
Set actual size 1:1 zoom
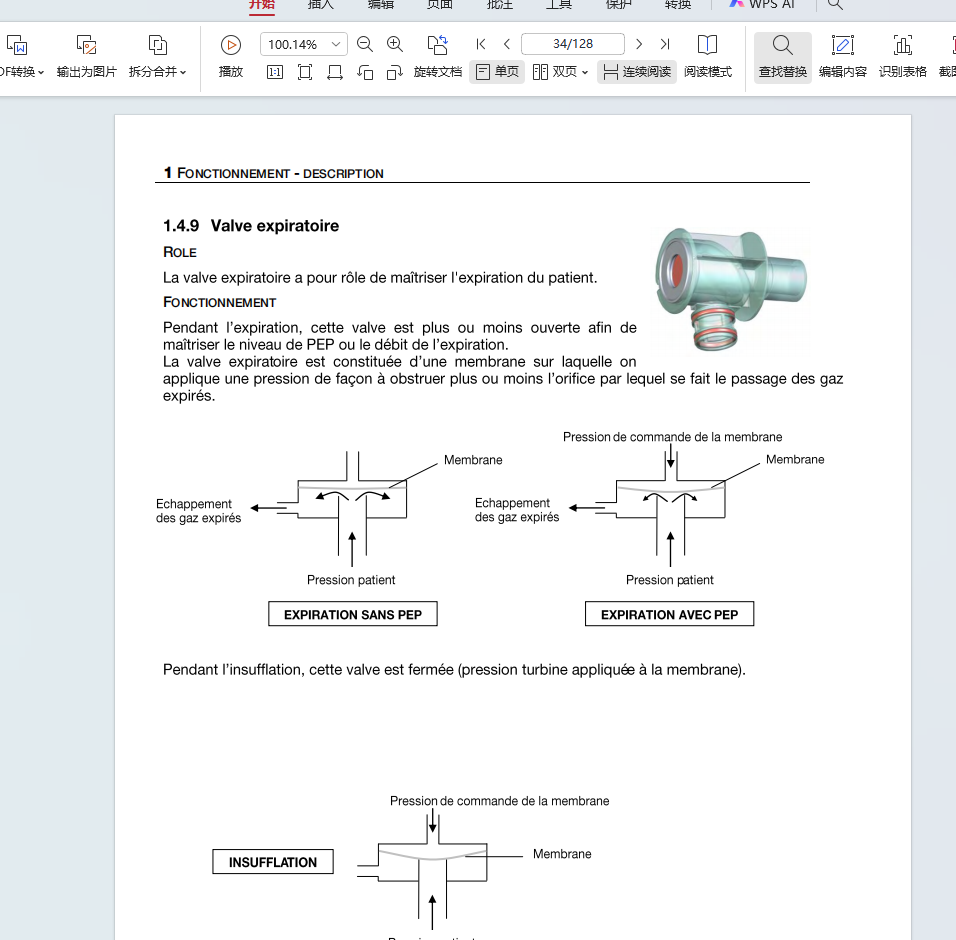[x=275, y=72]
